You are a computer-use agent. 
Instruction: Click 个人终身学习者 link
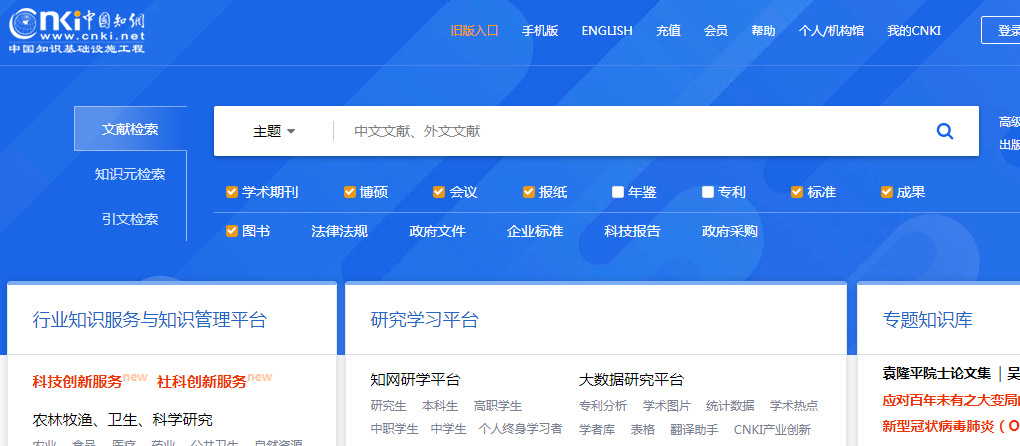pyautogui.click(x=520, y=430)
